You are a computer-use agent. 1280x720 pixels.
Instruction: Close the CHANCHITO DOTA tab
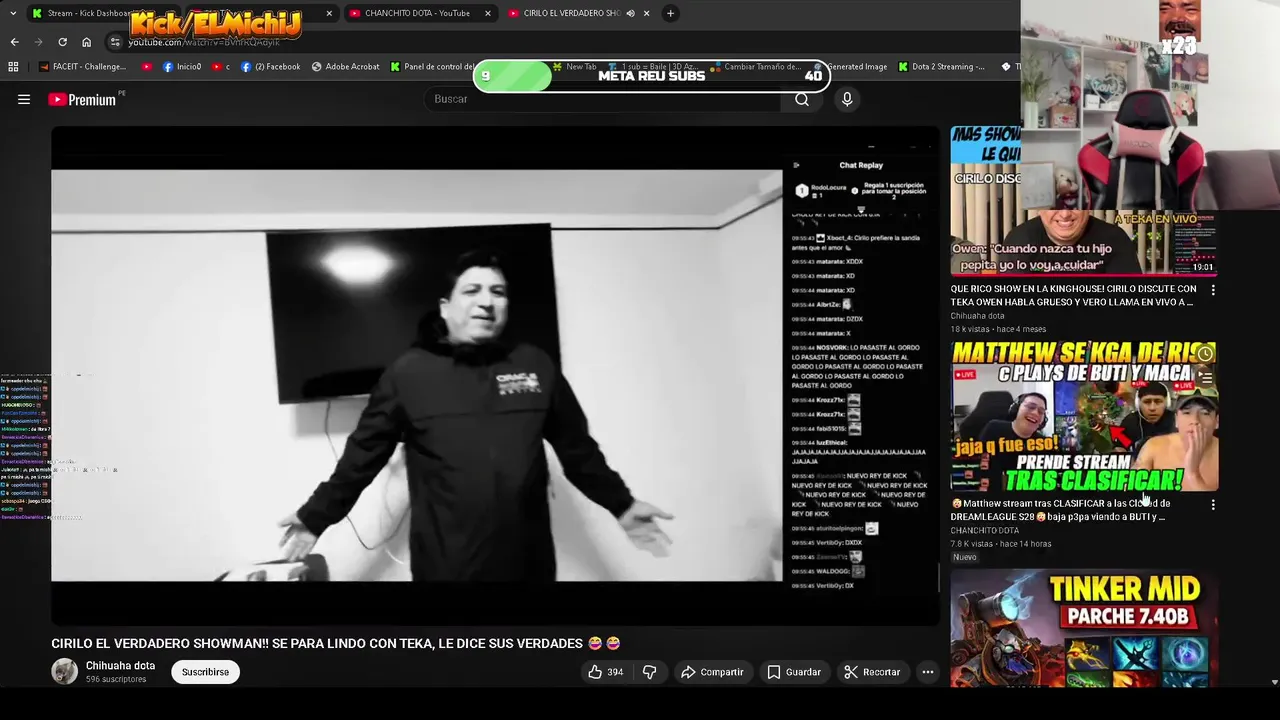(x=488, y=13)
